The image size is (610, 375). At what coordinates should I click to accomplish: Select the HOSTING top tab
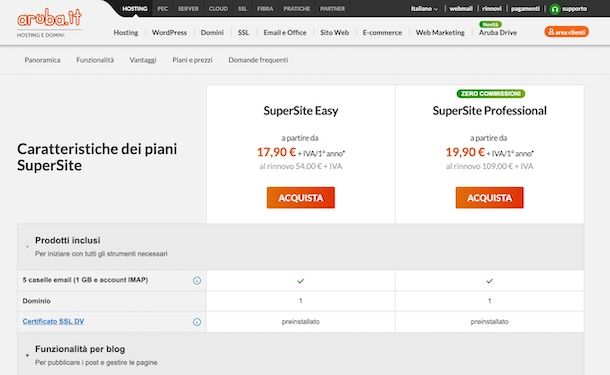click(x=135, y=9)
